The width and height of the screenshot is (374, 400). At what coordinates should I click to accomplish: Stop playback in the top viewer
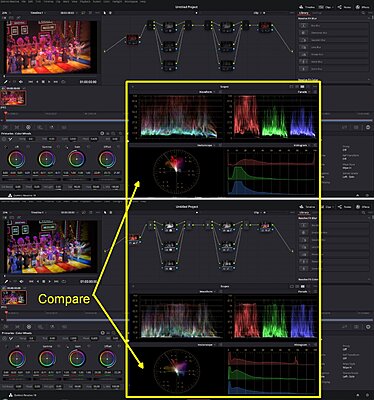(43, 82)
